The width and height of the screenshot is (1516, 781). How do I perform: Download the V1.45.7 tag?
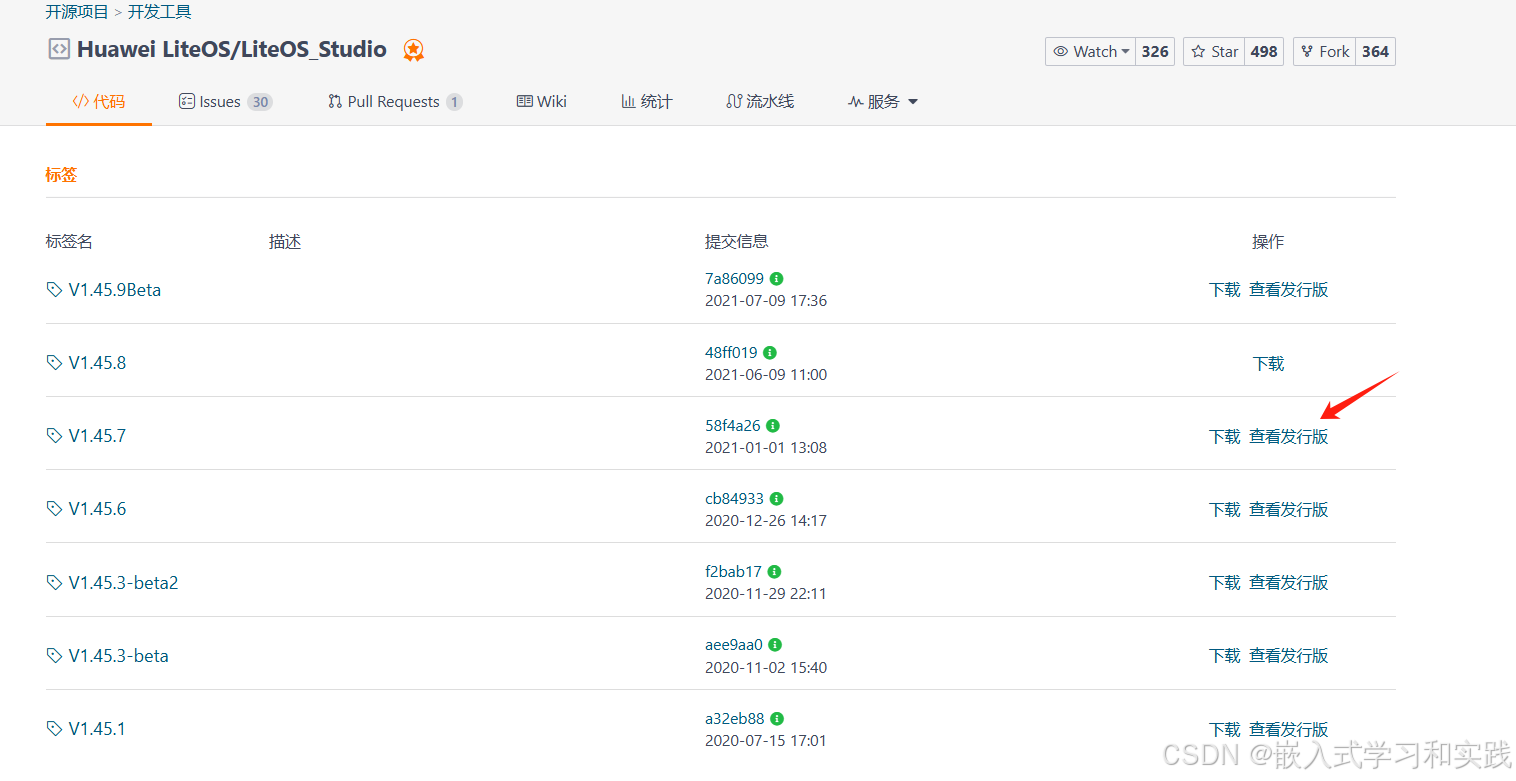point(1225,437)
